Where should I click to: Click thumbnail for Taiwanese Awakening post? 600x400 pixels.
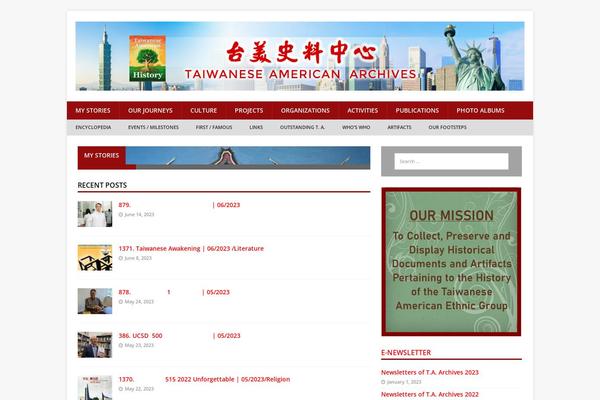(95, 258)
